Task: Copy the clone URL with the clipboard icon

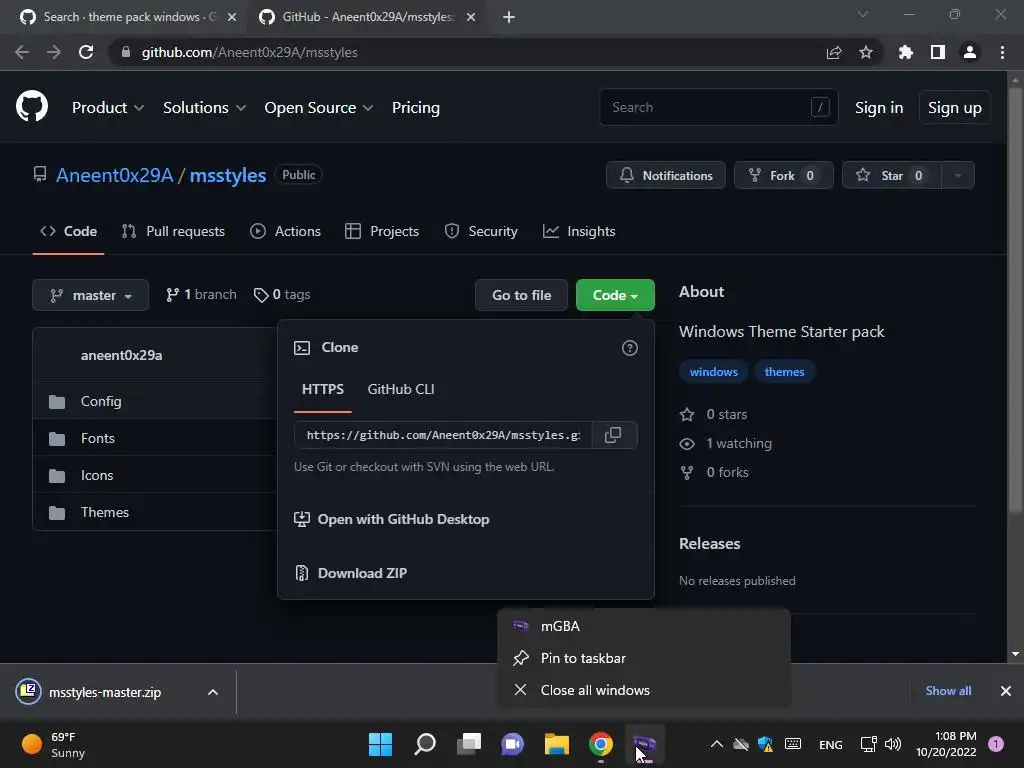Action: tap(613, 435)
